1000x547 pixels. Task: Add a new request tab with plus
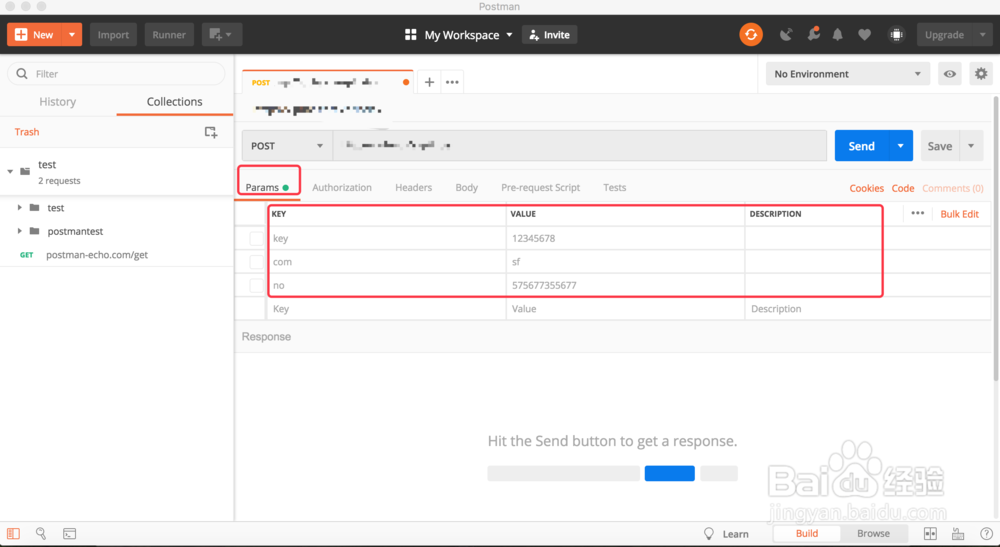coord(429,82)
